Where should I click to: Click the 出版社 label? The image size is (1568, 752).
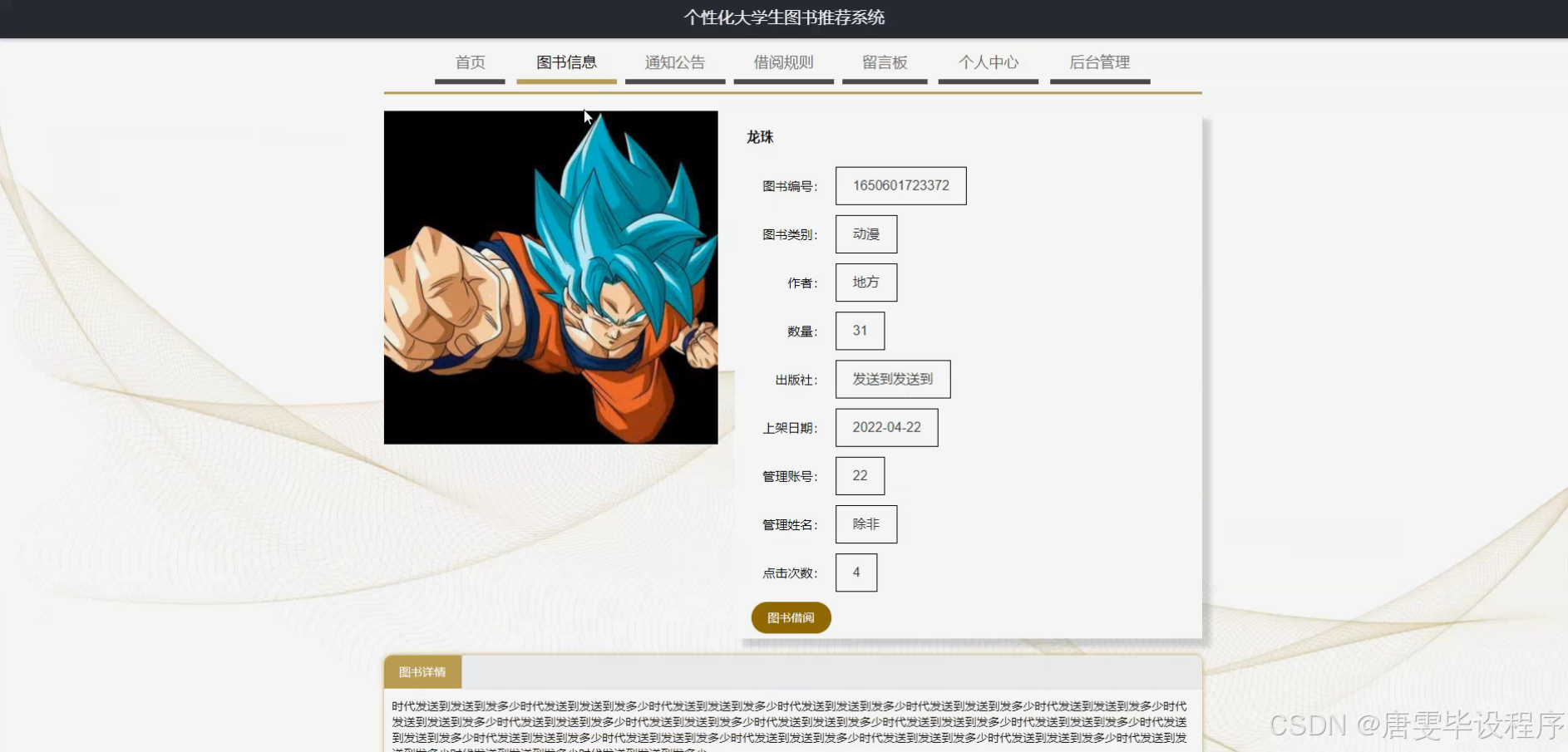click(796, 380)
